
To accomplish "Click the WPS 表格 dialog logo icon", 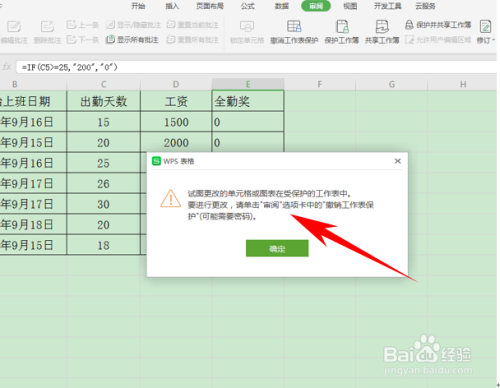I will coord(156,161).
